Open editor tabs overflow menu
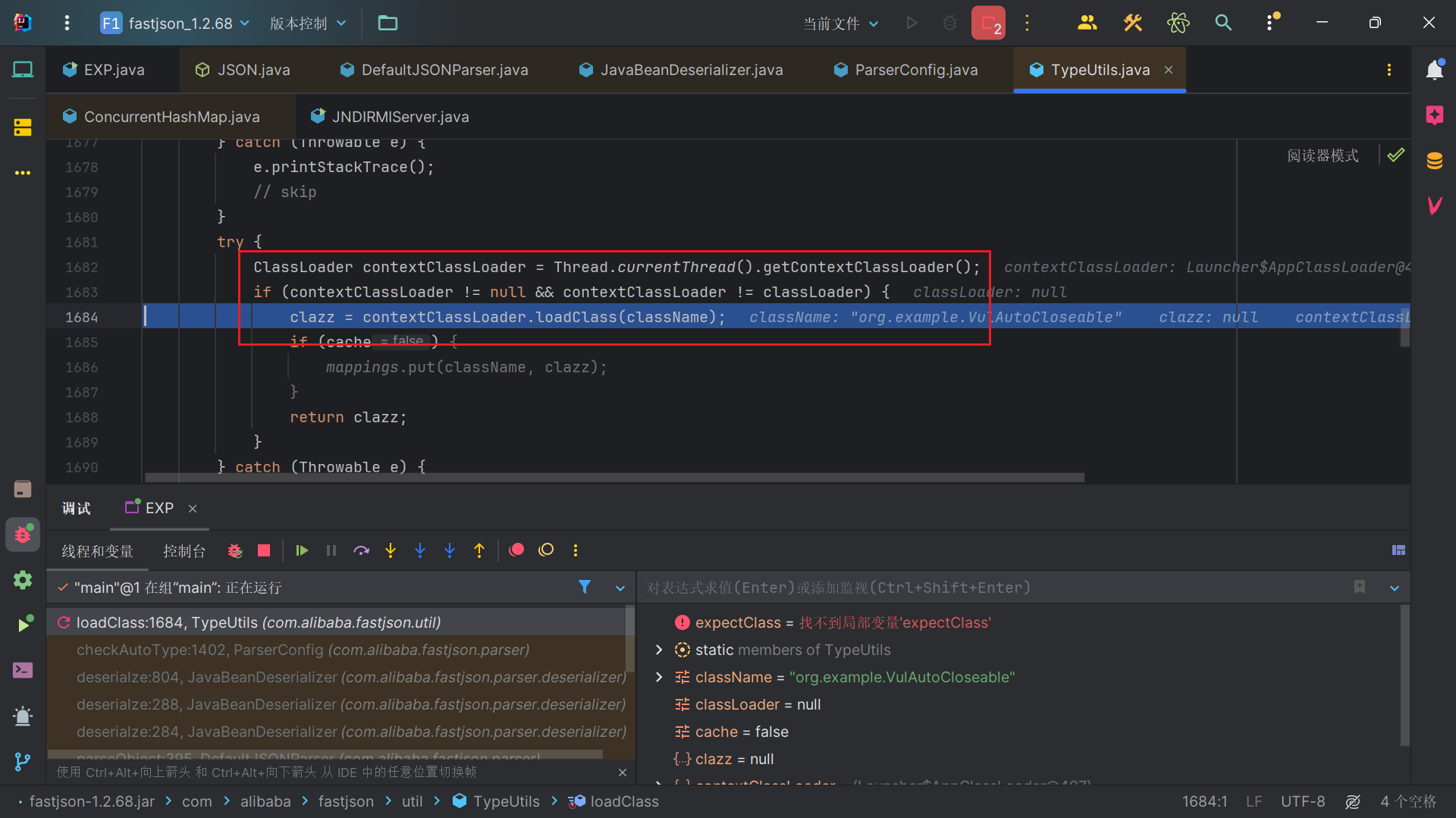This screenshot has width=1456, height=818. 1389,70
